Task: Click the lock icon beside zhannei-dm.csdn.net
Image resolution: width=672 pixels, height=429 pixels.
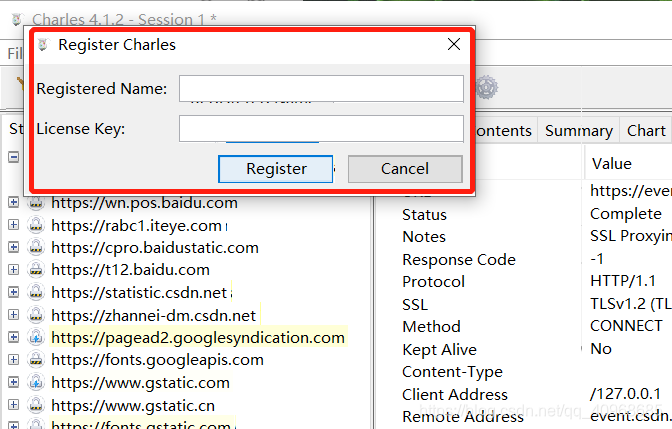Action: pyautogui.click(x=36, y=315)
